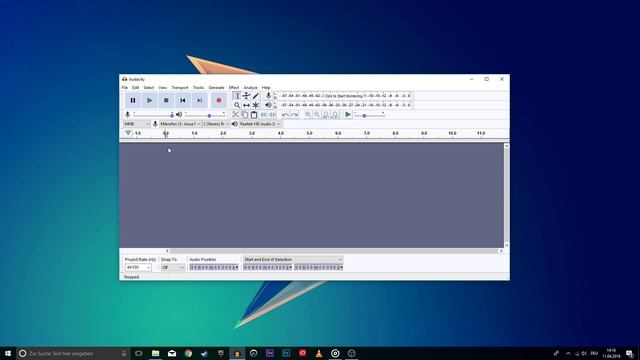
Task: Adjust the recording volume slider
Action: [x=153, y=116]
